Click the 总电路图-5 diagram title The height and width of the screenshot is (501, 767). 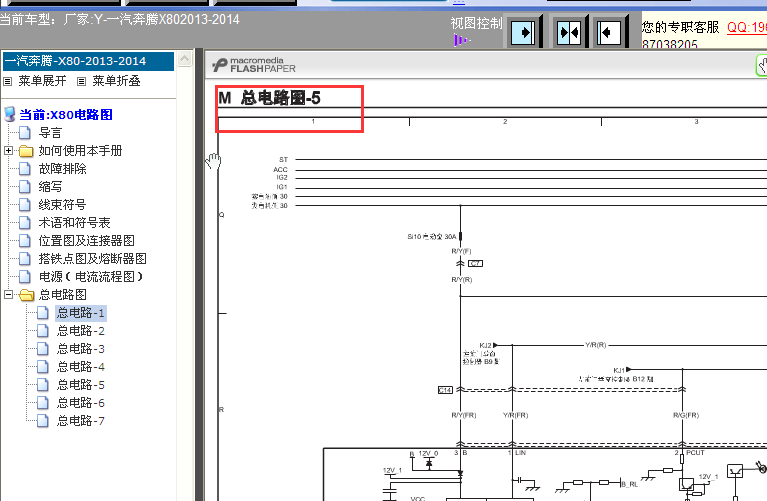[269, 98]
